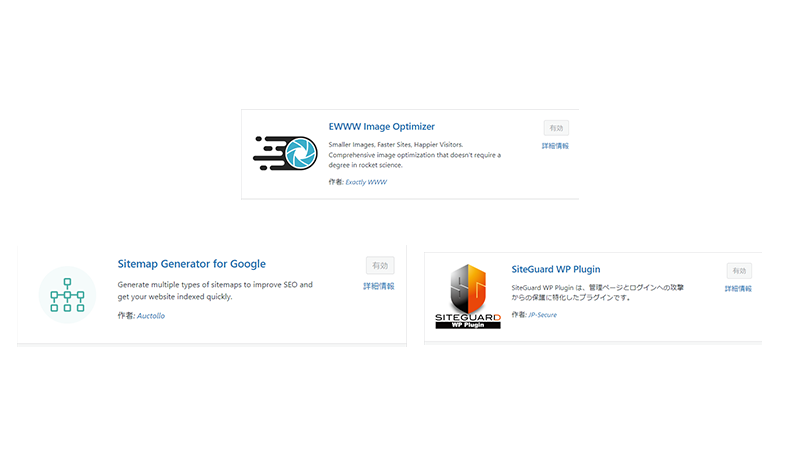The image size is (800, 450).
Task: Click the 有効 button on Sitemap Generator
Action: click(380, 265)
